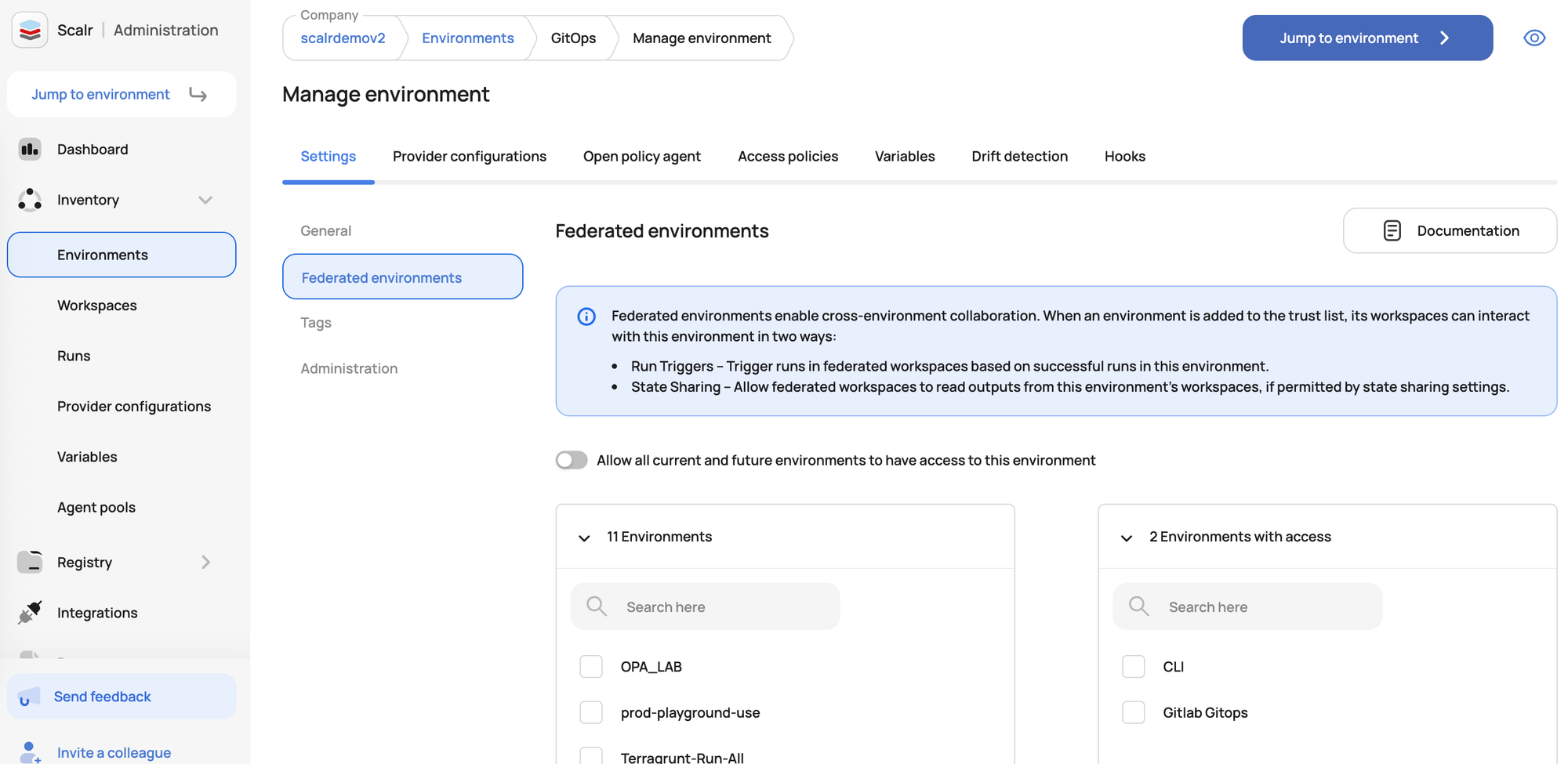
Task: Click the eye icon at top right
Action: pyautogui.click(x=1534, y=38)
